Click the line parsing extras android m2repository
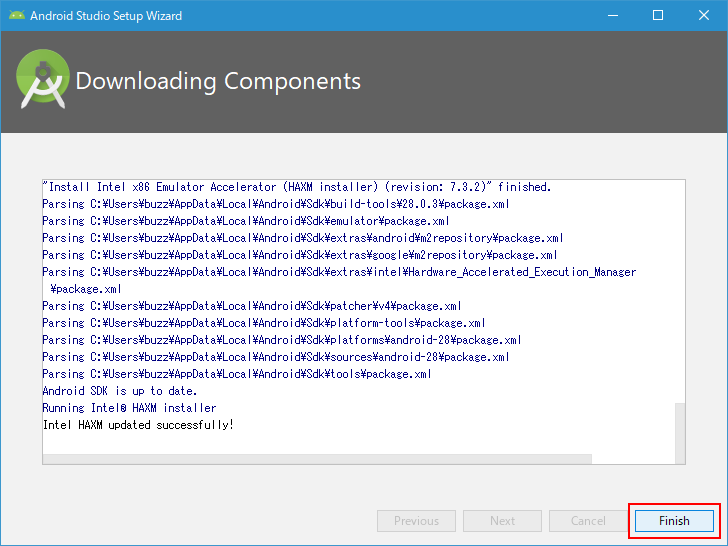Image resolution: width=728 pixels, height=546 pixels. pyautogui.click(x=303, y=238)
